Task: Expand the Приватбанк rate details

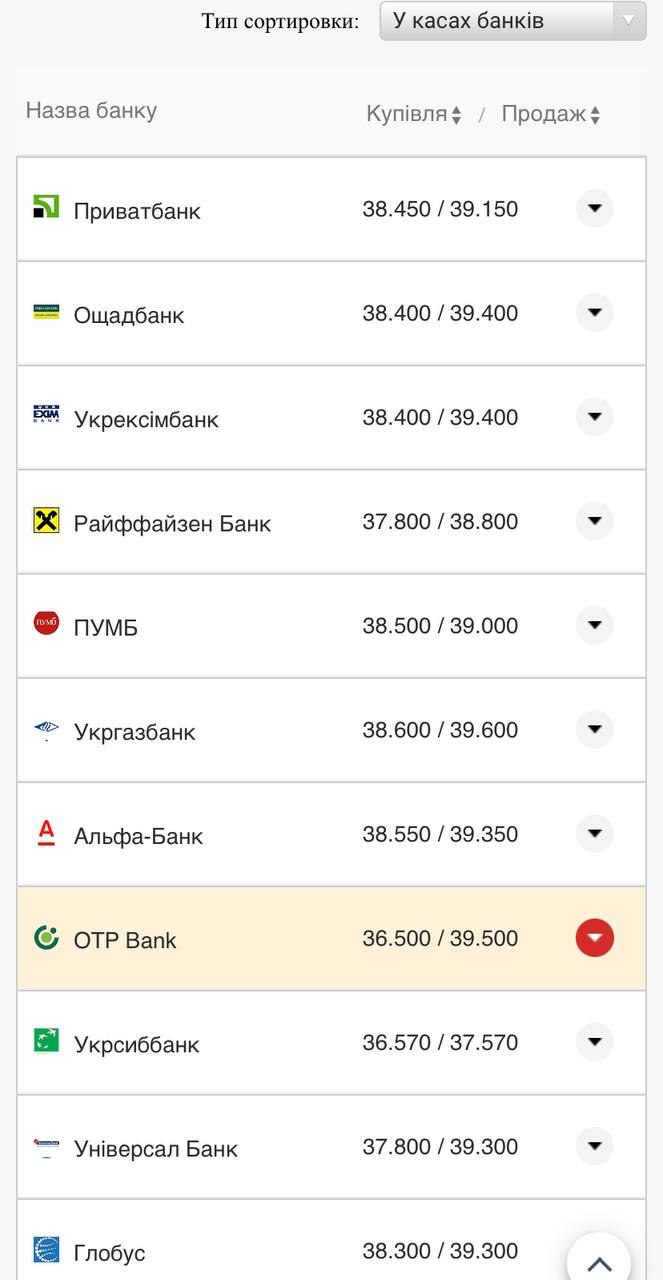Action: pyautogui.click(x=594, y=209)
